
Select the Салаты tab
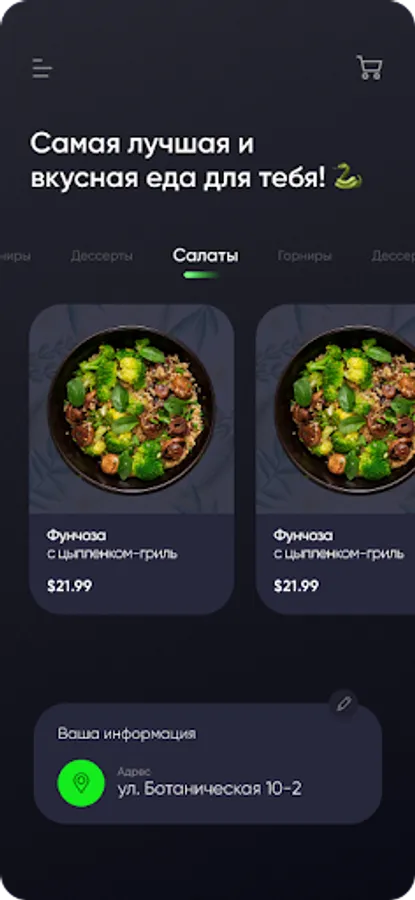coord(205,256)
